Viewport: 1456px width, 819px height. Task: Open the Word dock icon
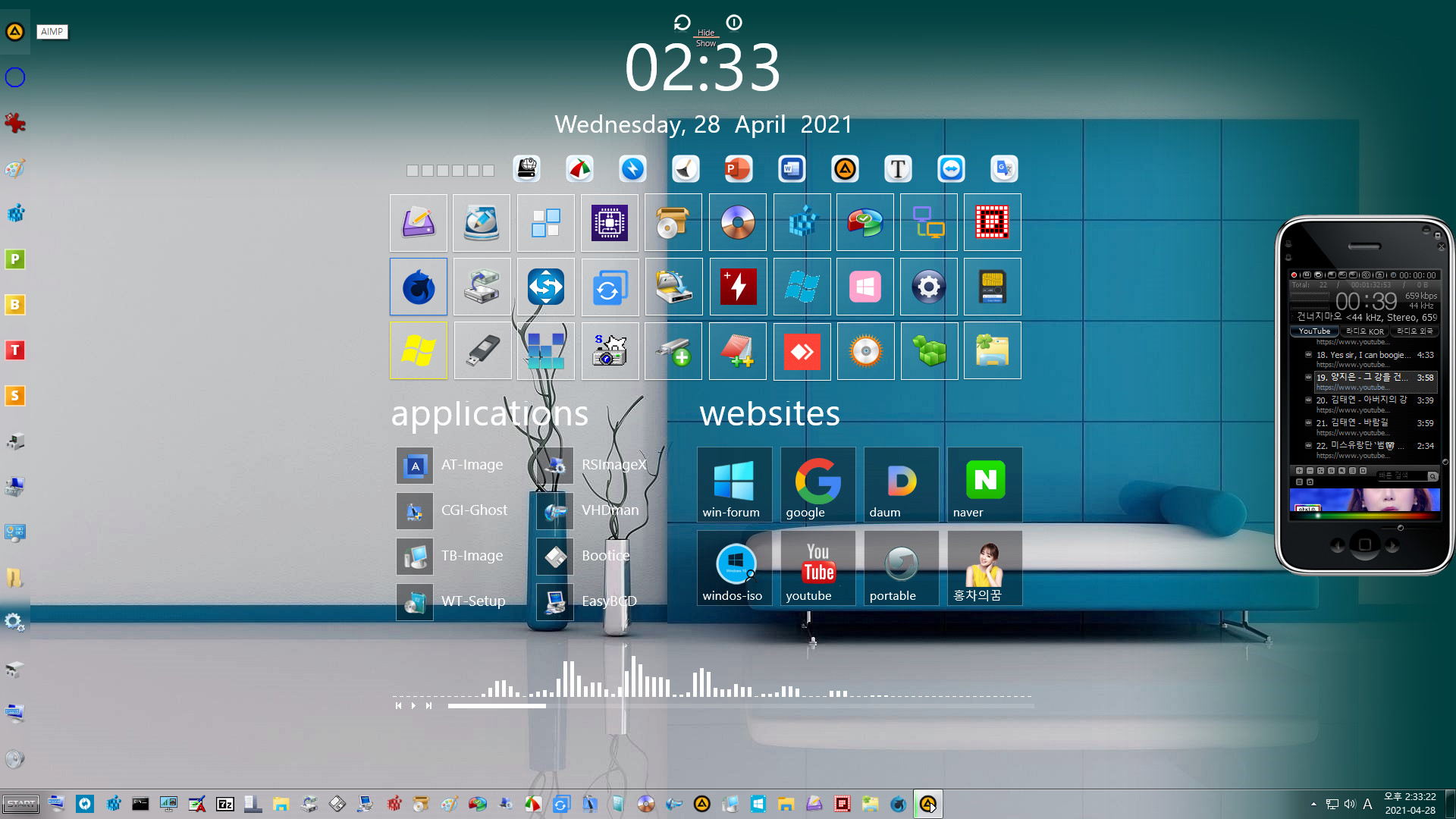coord(792,169)
